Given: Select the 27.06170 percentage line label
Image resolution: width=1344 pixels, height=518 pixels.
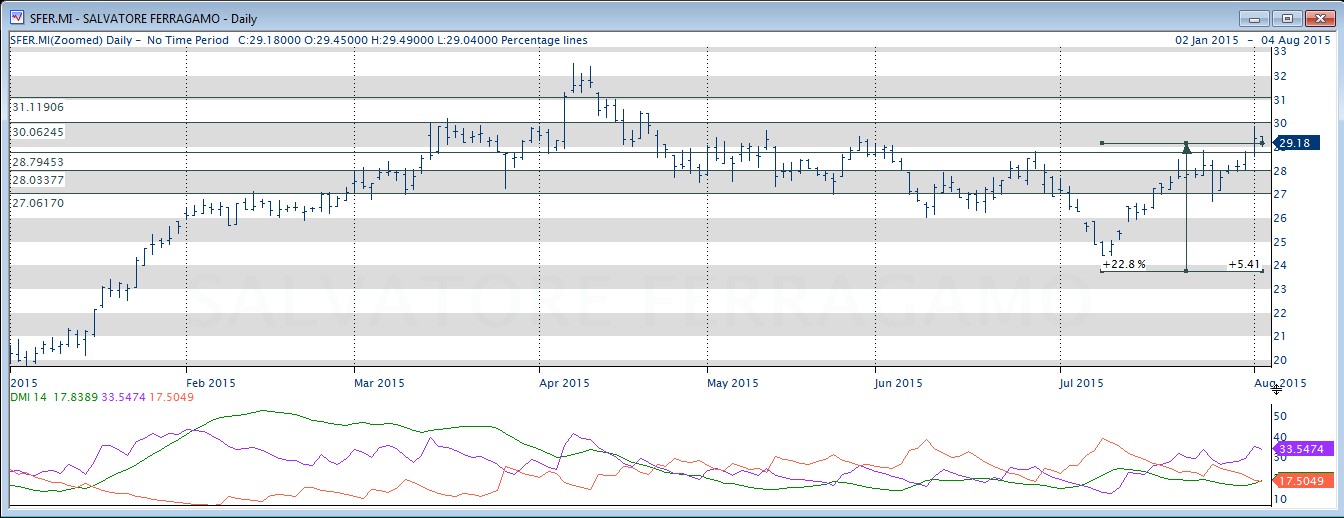Looking at the screenshot, I should (x=38, y=203).
